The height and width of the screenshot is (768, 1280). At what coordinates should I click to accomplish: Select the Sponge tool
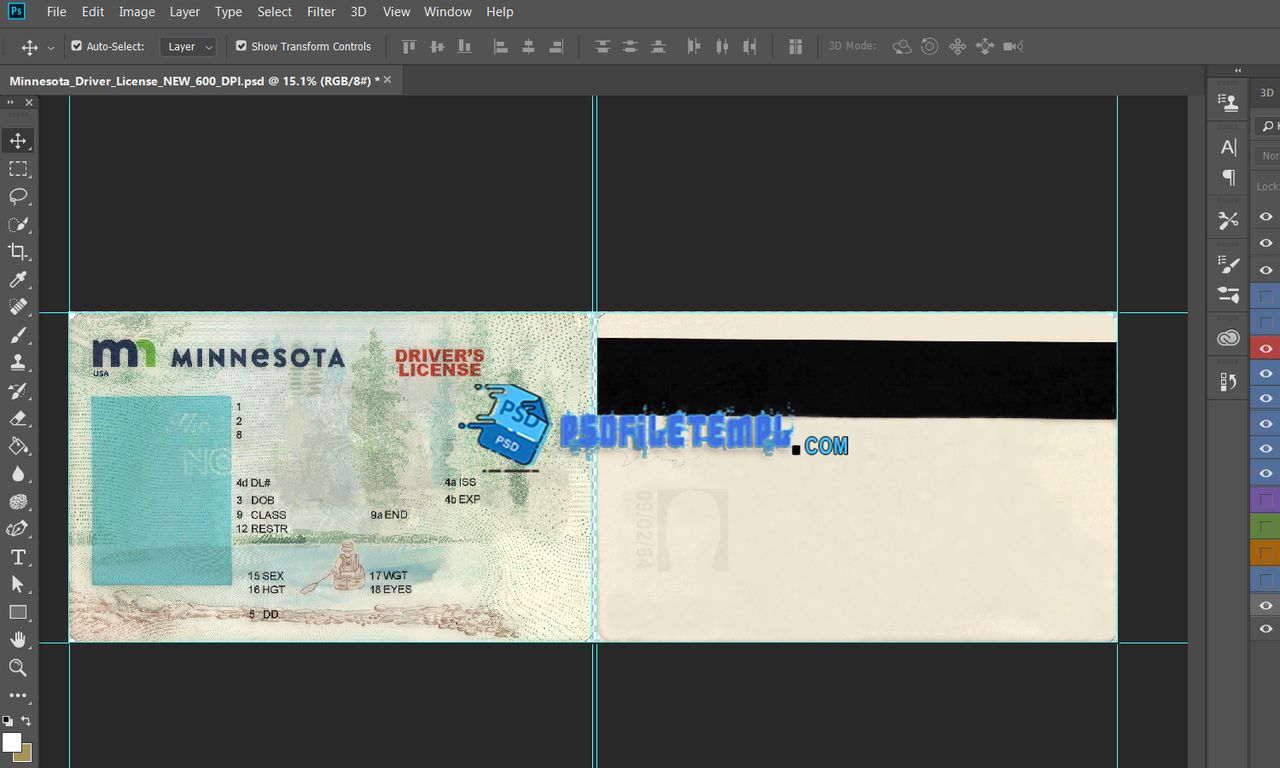[x=18, y=502]
